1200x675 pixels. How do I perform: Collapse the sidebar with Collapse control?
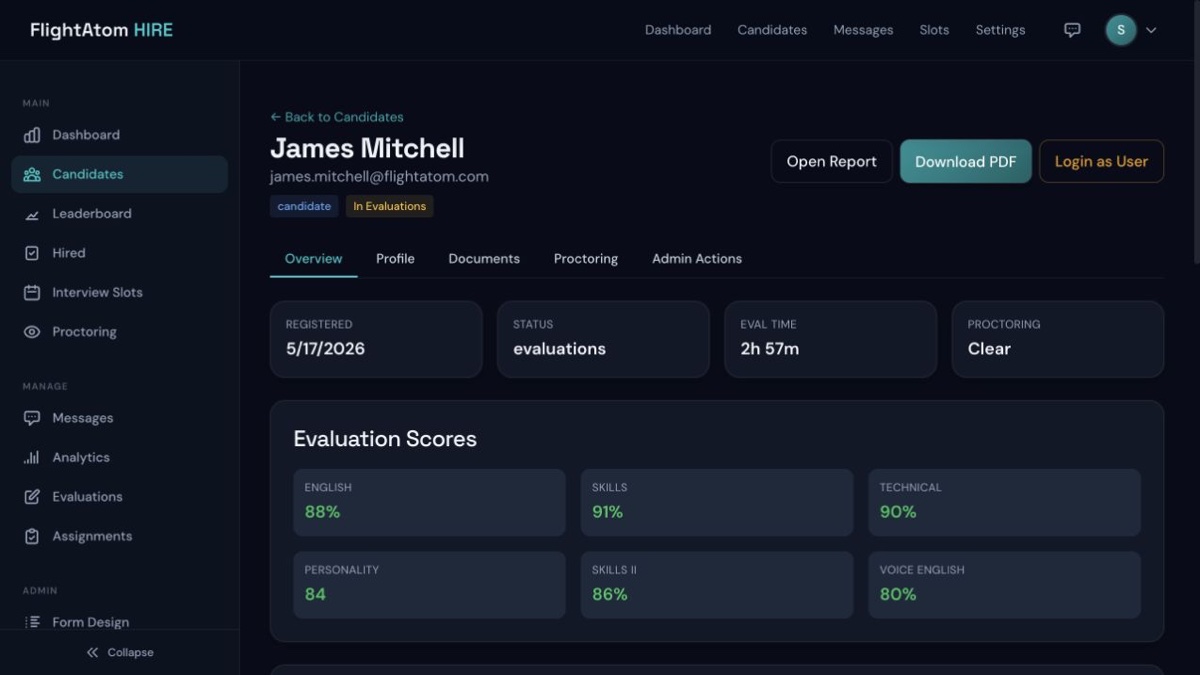[120, 652]
